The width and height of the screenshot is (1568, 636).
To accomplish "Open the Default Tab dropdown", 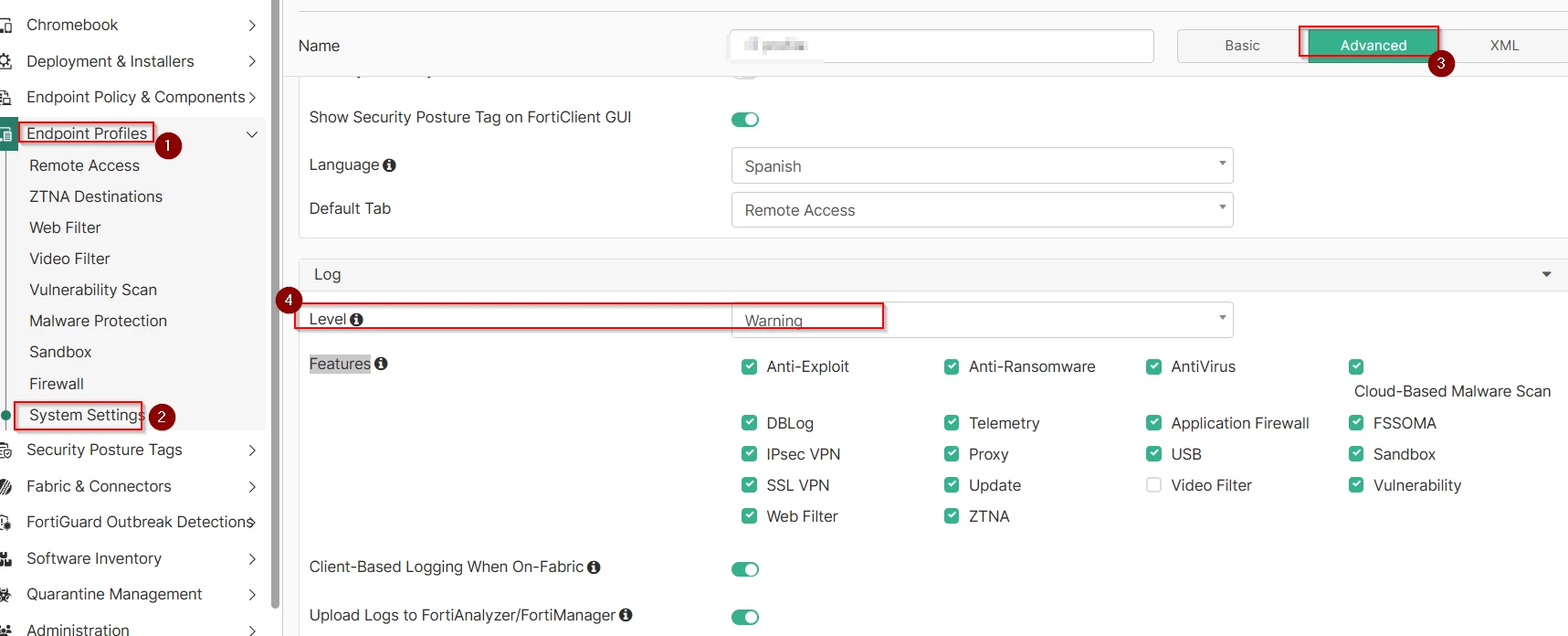I will (982, 209).
